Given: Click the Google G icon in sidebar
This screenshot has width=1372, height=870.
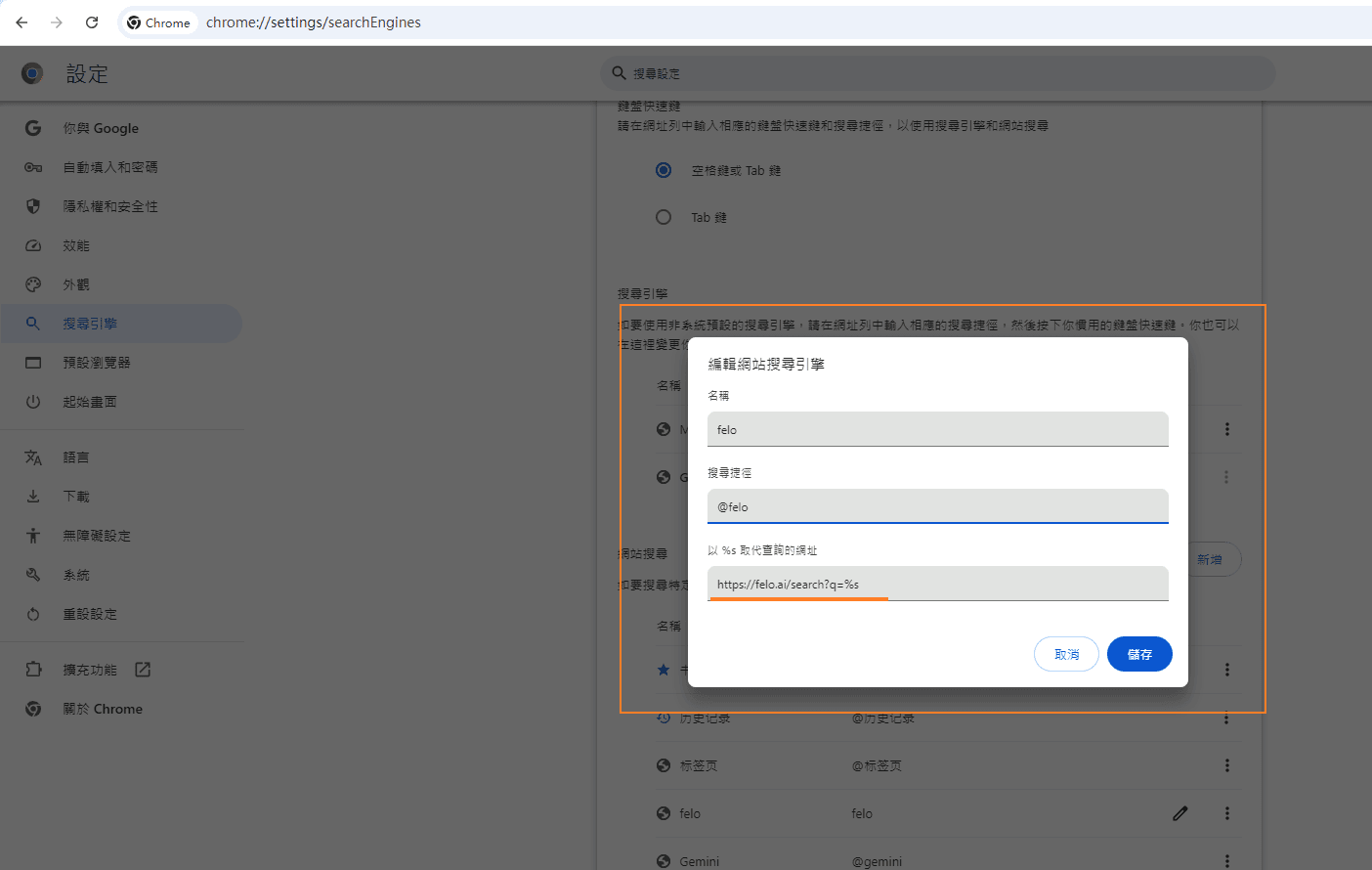Looking at the screenshot, I should pos(33,128).
